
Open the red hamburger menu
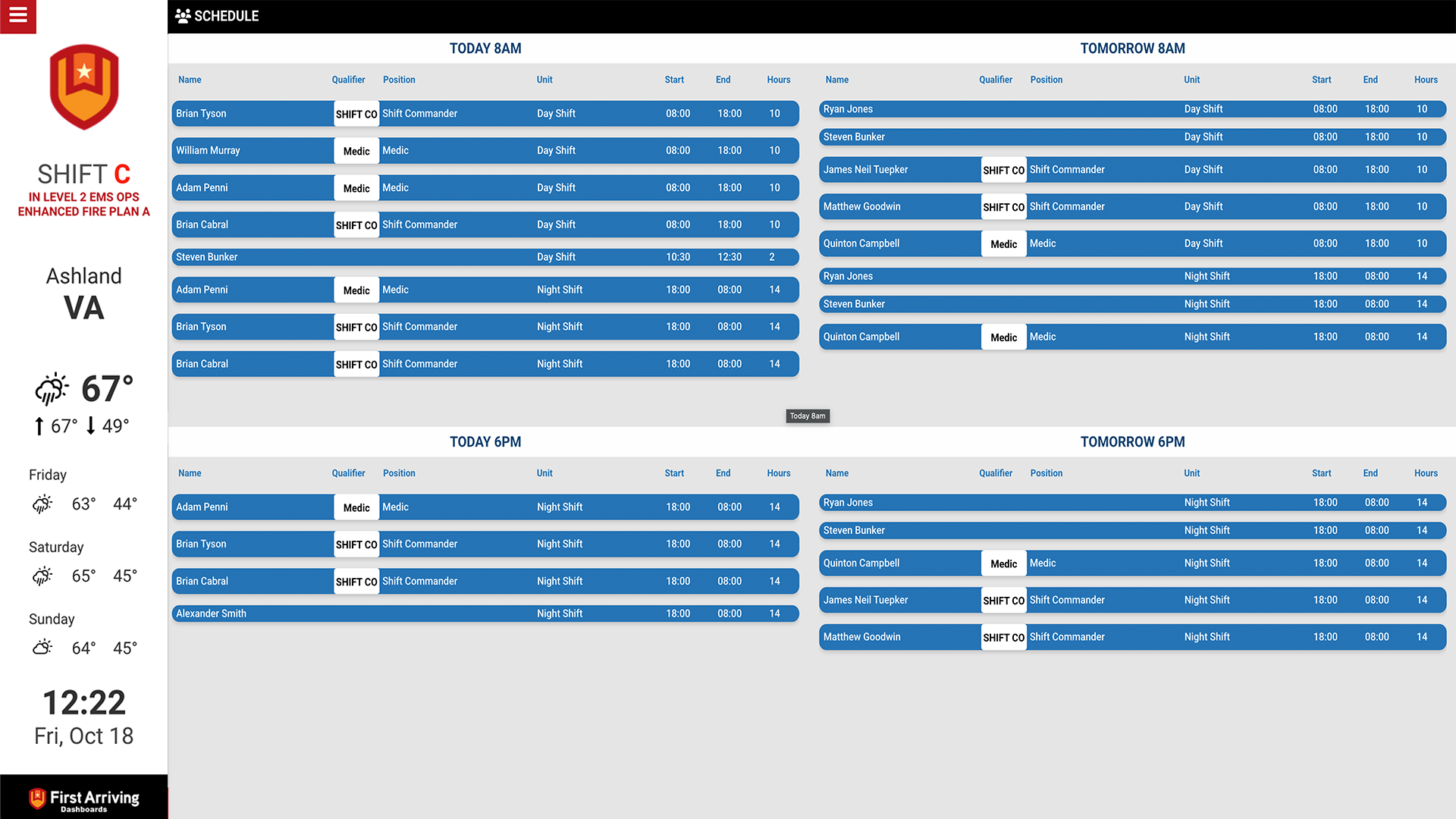click(x=18, y=15)
